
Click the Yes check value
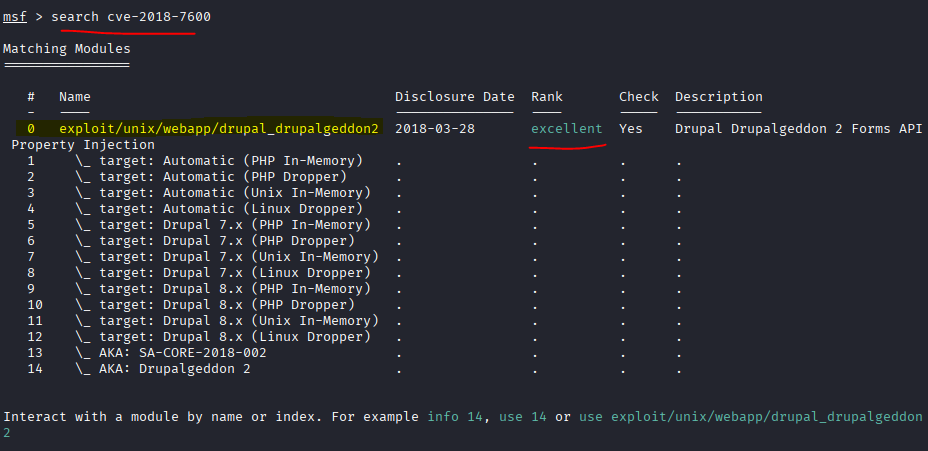pos(630,129)
